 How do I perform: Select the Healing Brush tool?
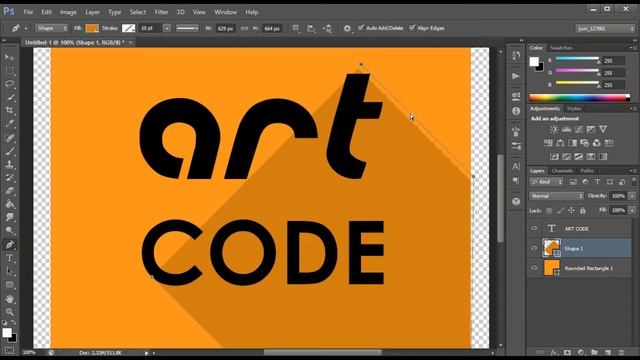tap(9, 138)
